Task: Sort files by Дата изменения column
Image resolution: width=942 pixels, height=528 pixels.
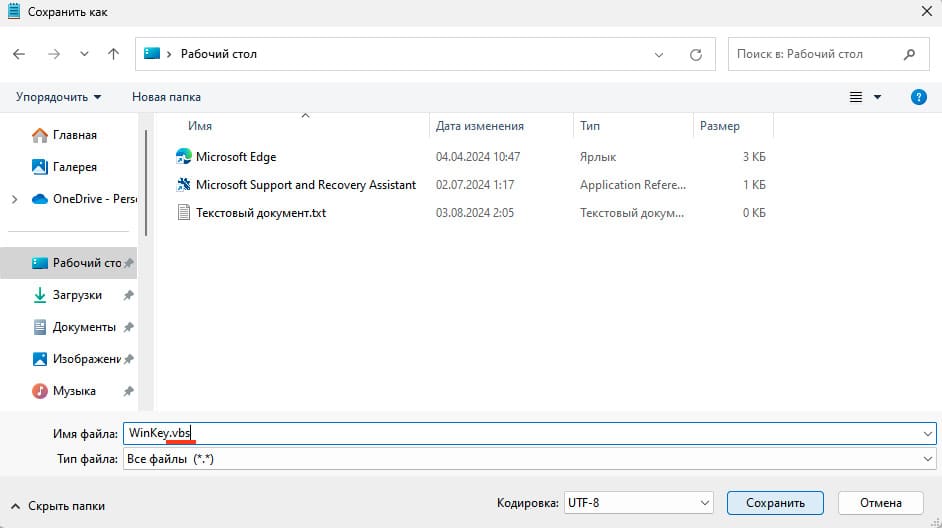Action: pos(480,126)
